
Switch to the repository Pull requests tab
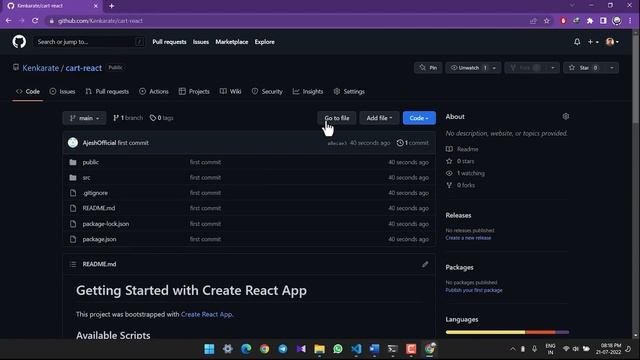(107, 91)
